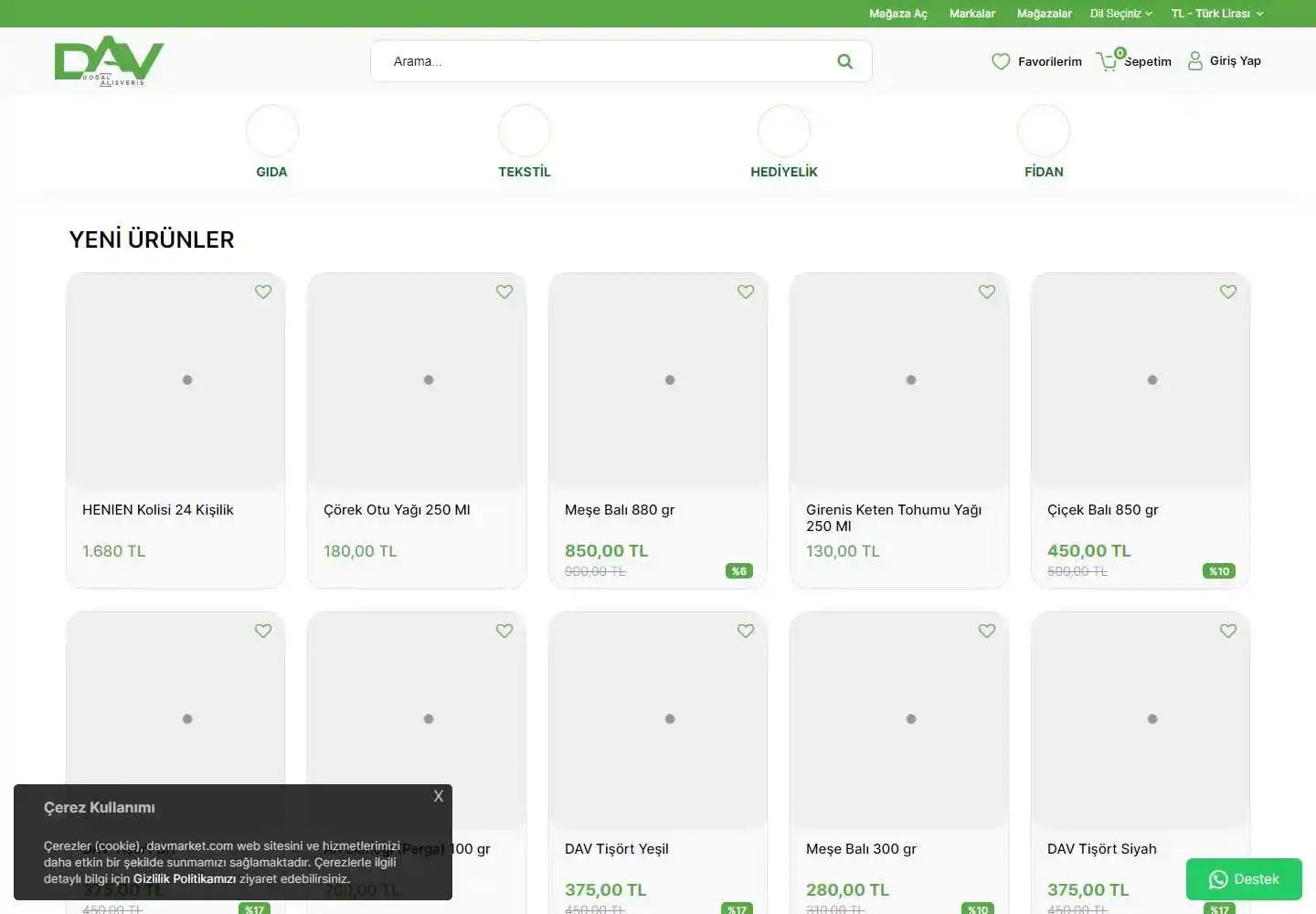This screenshot has height=914, width=1316.
Task: Click the Giriş Yap user icon
Action: point(1194,61)
